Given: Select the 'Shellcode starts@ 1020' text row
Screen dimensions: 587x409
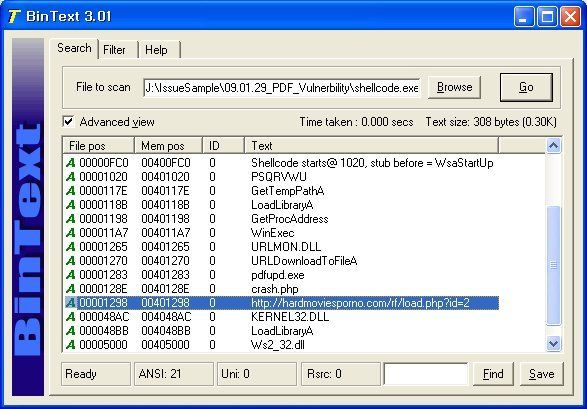Looking at the screenshot, I should (372, 163).
